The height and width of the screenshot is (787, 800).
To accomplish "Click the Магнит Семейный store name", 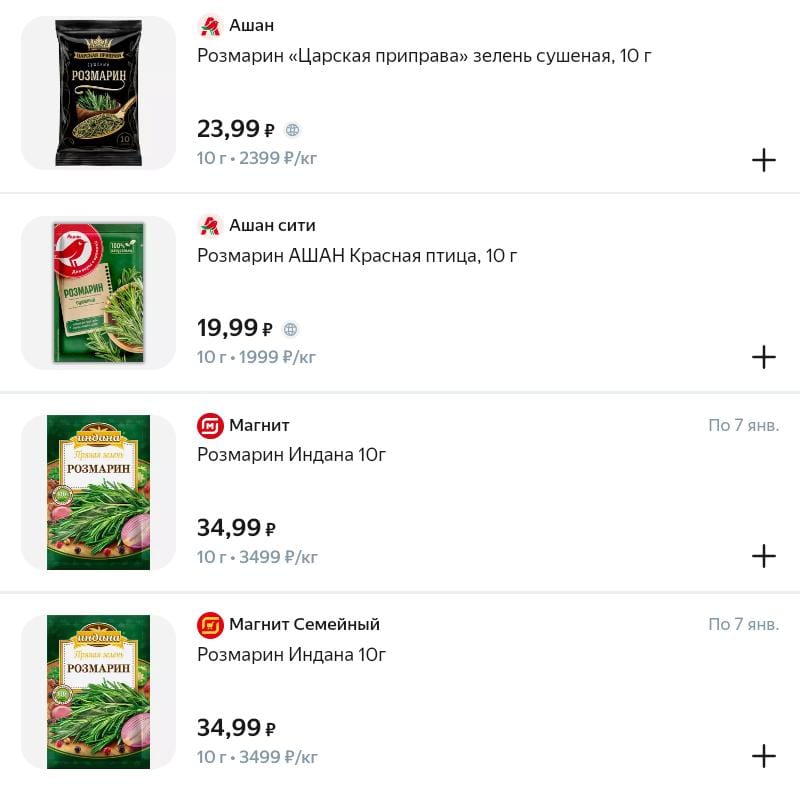I will (x=304, y=625).
